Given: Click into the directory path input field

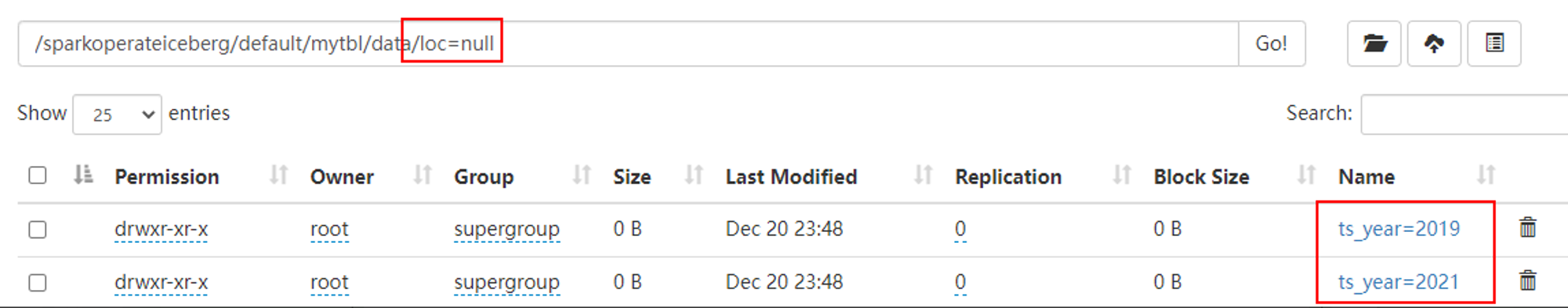Looking at the screenshot, I should click(x=628, y=44).
